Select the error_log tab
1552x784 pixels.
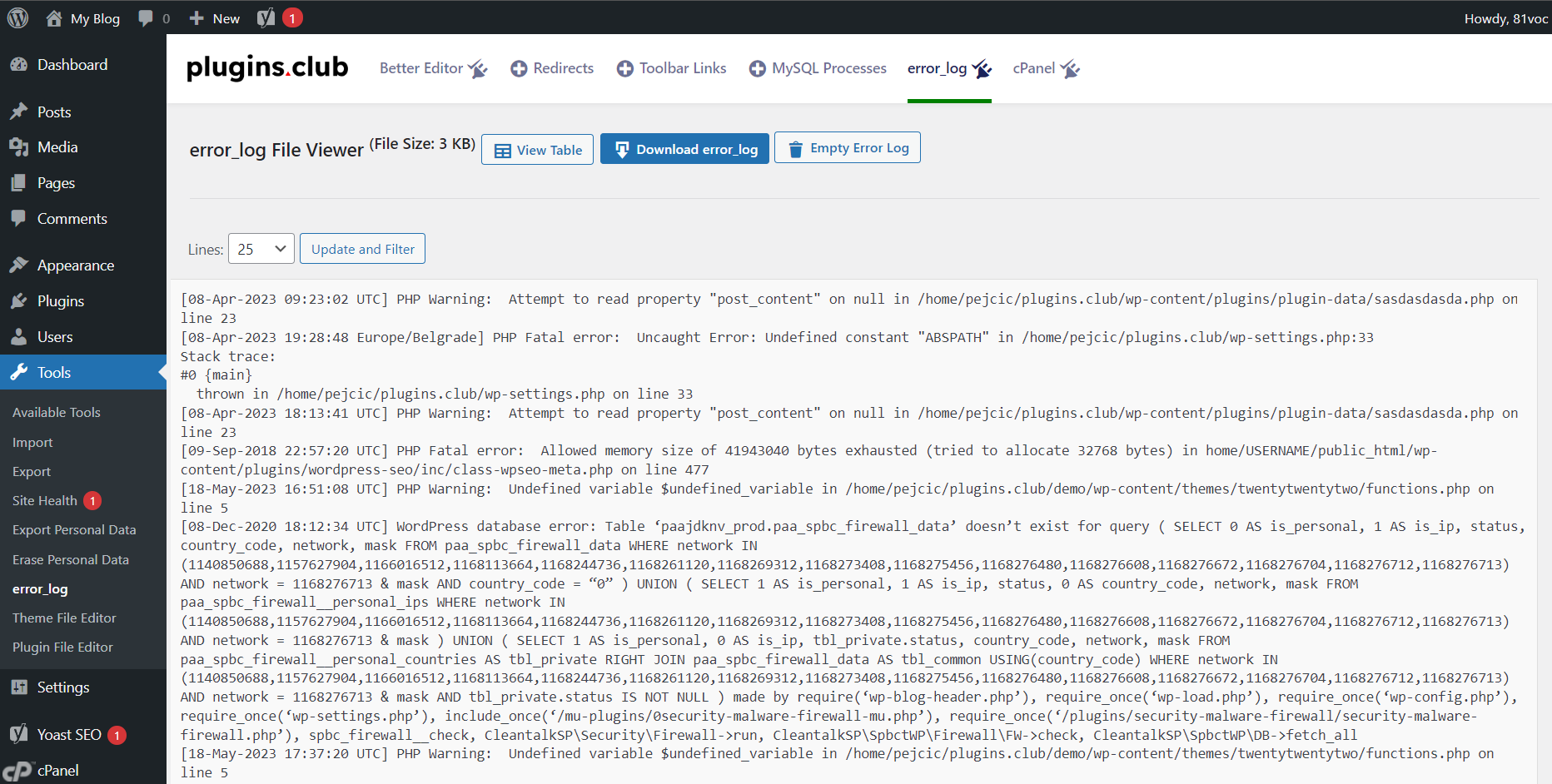coord(949,68)
